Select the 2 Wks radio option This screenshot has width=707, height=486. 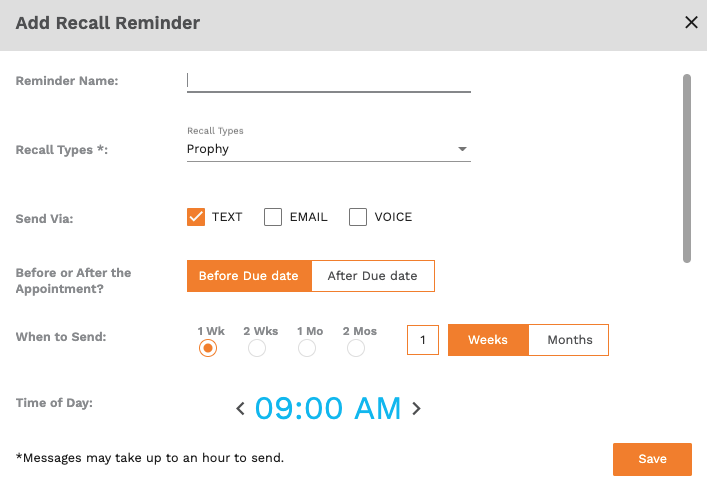[x=257, y=348]
